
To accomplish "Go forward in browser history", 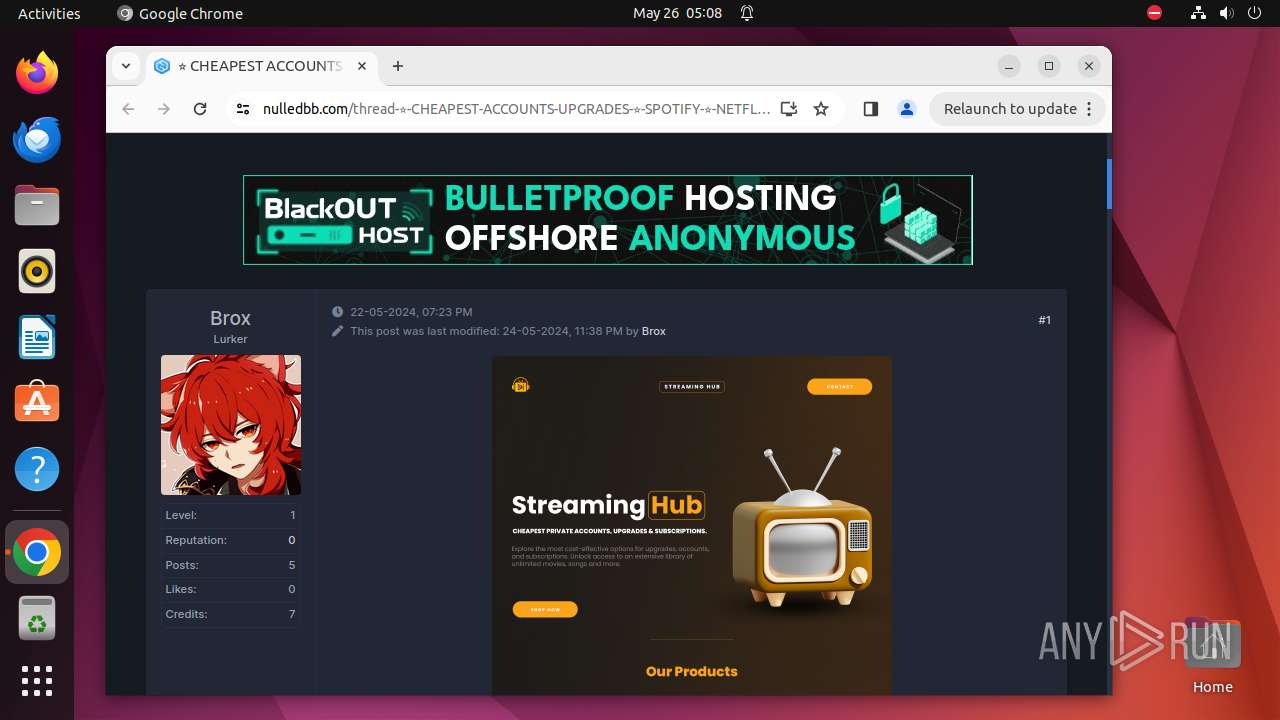I will [x=164, y=109].
